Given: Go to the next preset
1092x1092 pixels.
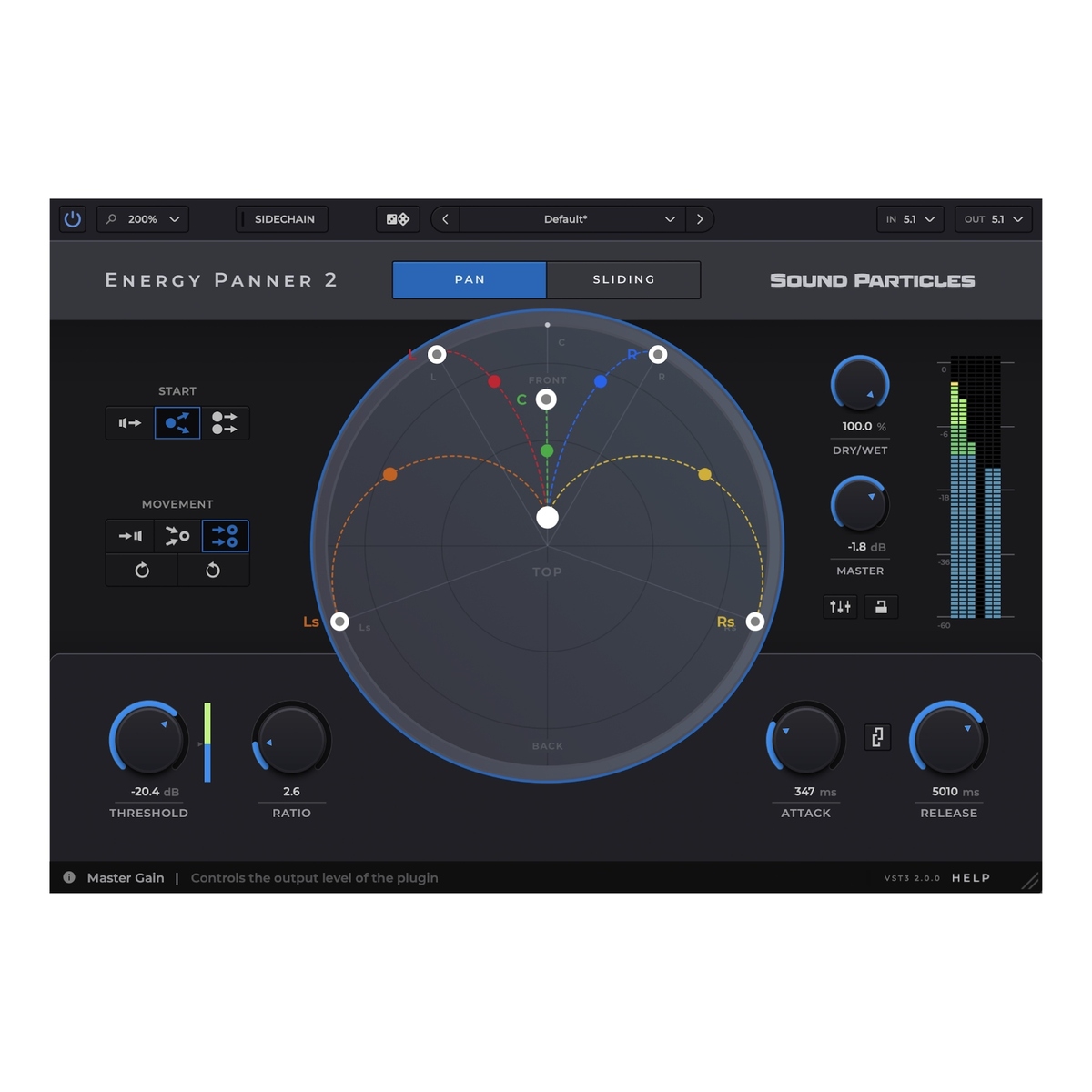Looking at the screenshot, I should [700, 219].
